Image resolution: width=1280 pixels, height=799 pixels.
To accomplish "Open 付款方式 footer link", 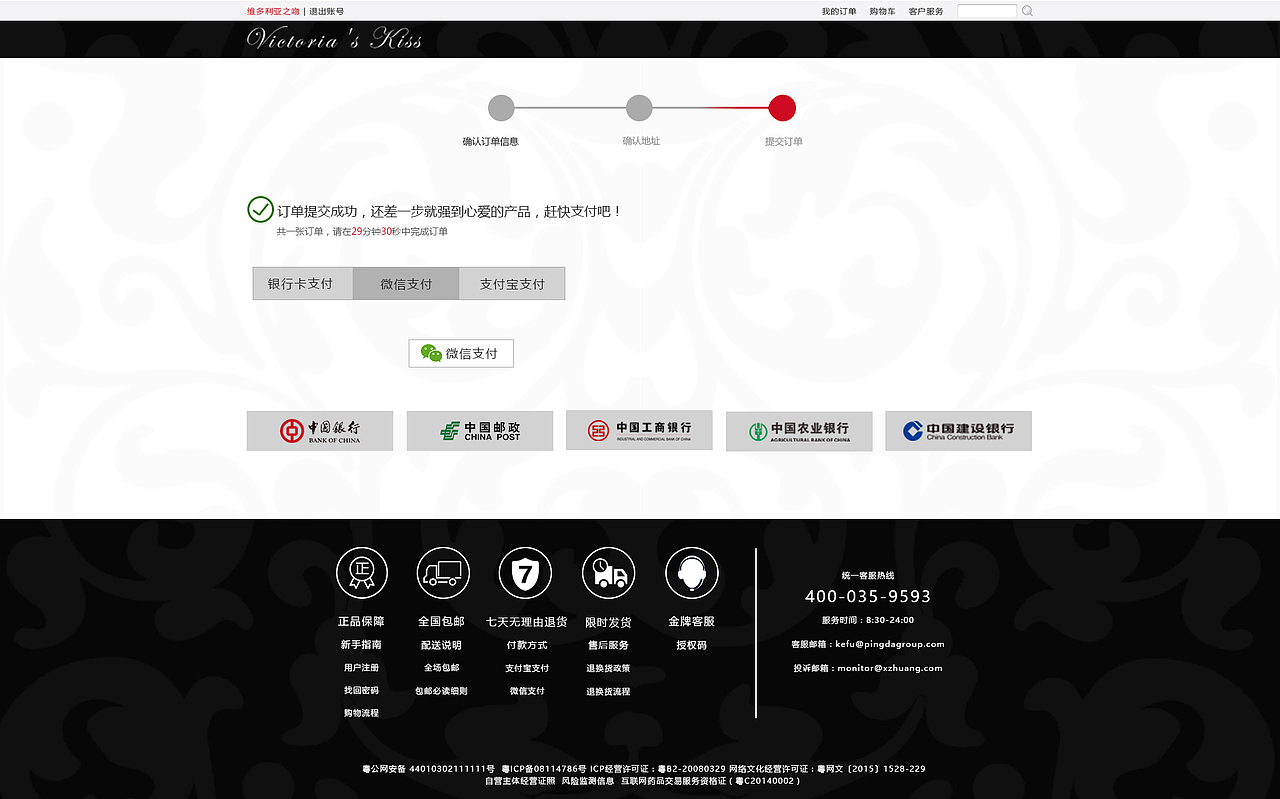I will click(x=527, y=645).
